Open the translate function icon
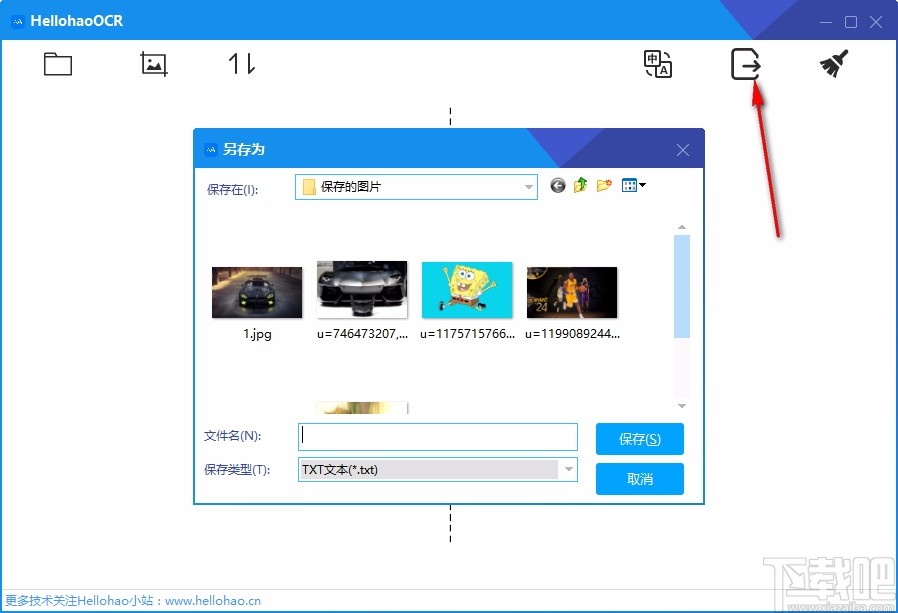898x613 pixels. click(657, 64)
